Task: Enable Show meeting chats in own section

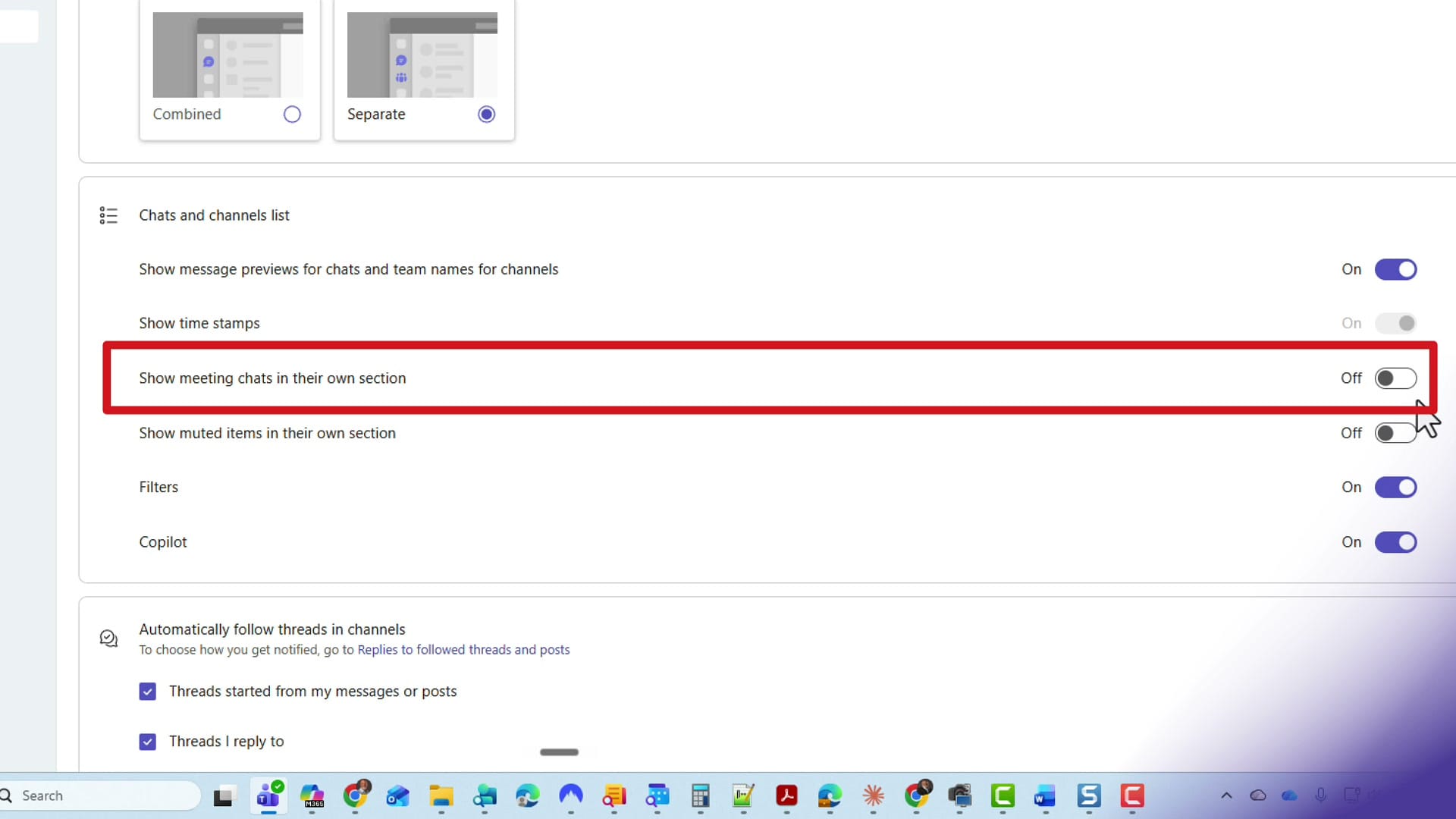Action: (1395, 378)
